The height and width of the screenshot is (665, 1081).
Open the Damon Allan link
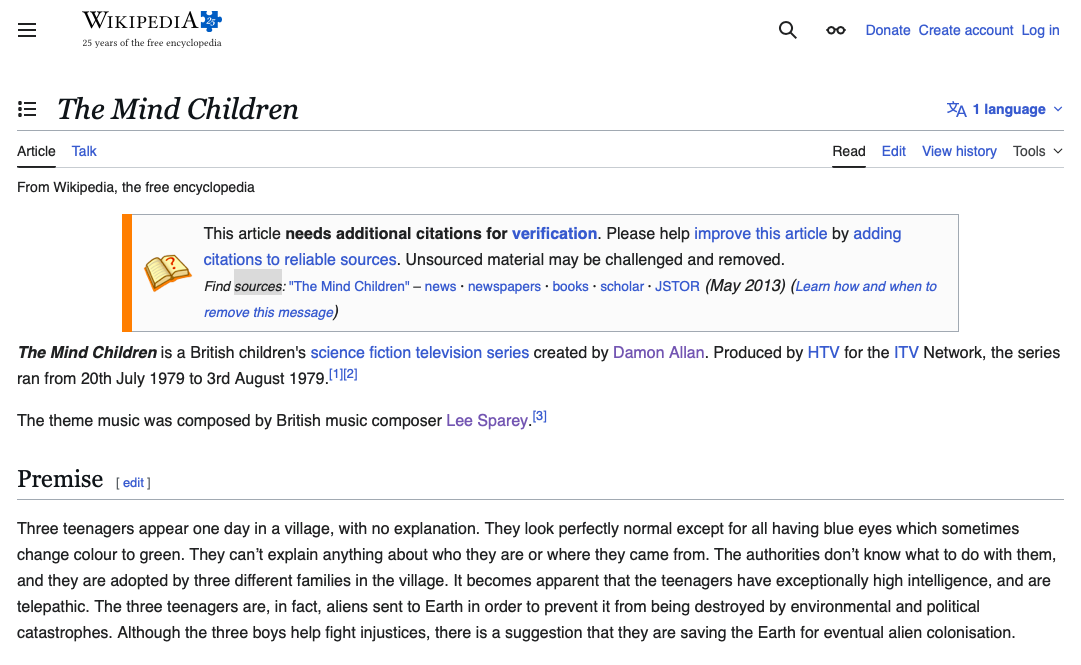(658, 353)
